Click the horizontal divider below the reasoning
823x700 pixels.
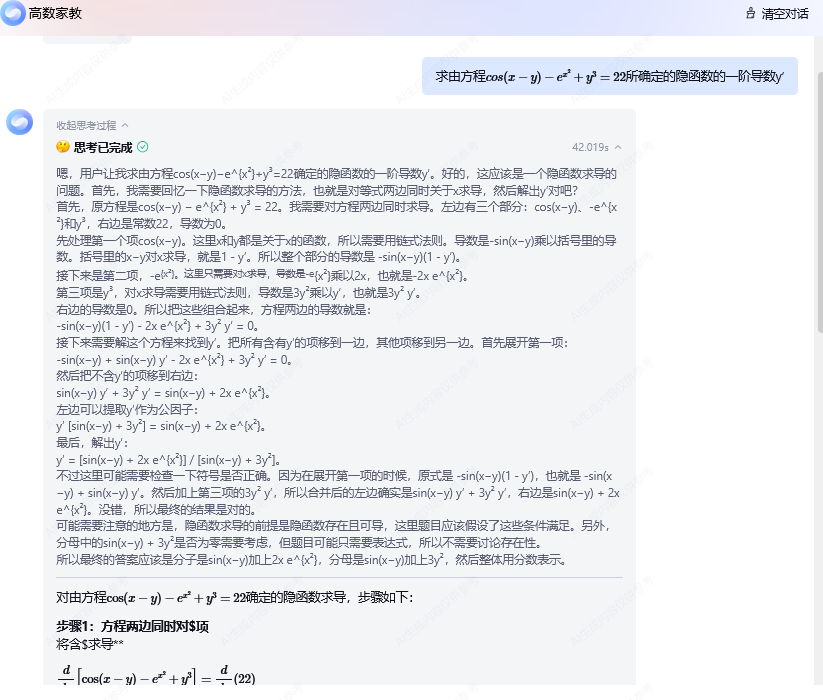339,578
